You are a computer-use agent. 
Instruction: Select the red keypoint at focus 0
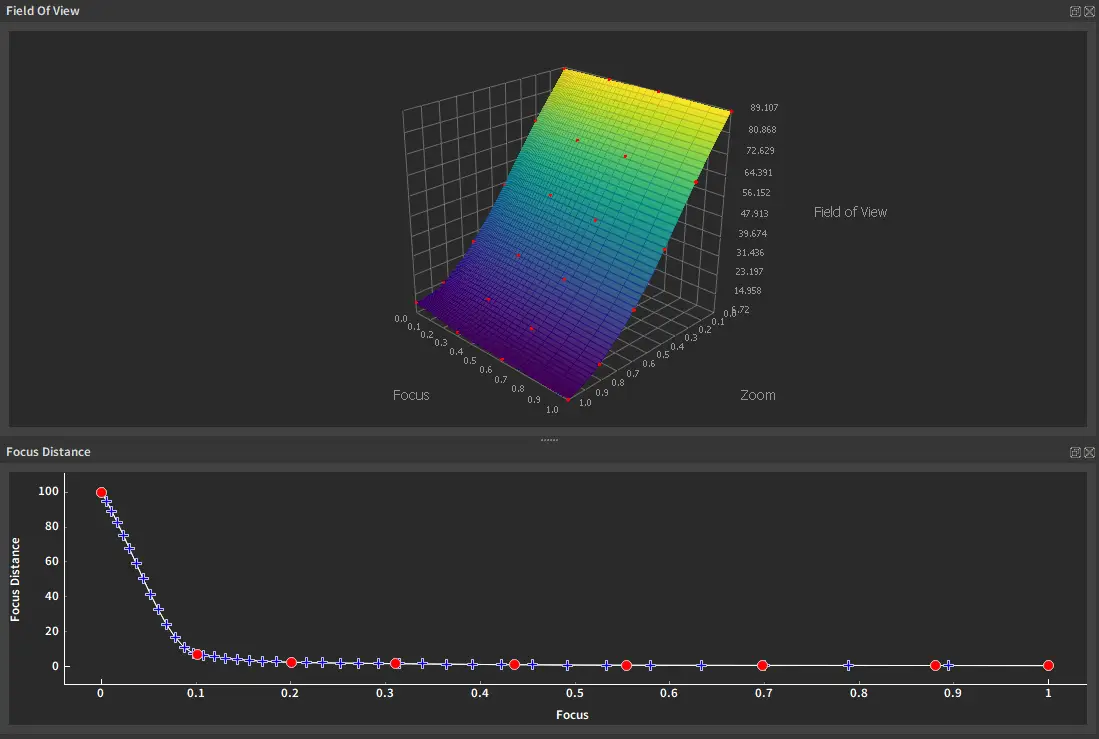pyautogui.click(x=101, y=492)
